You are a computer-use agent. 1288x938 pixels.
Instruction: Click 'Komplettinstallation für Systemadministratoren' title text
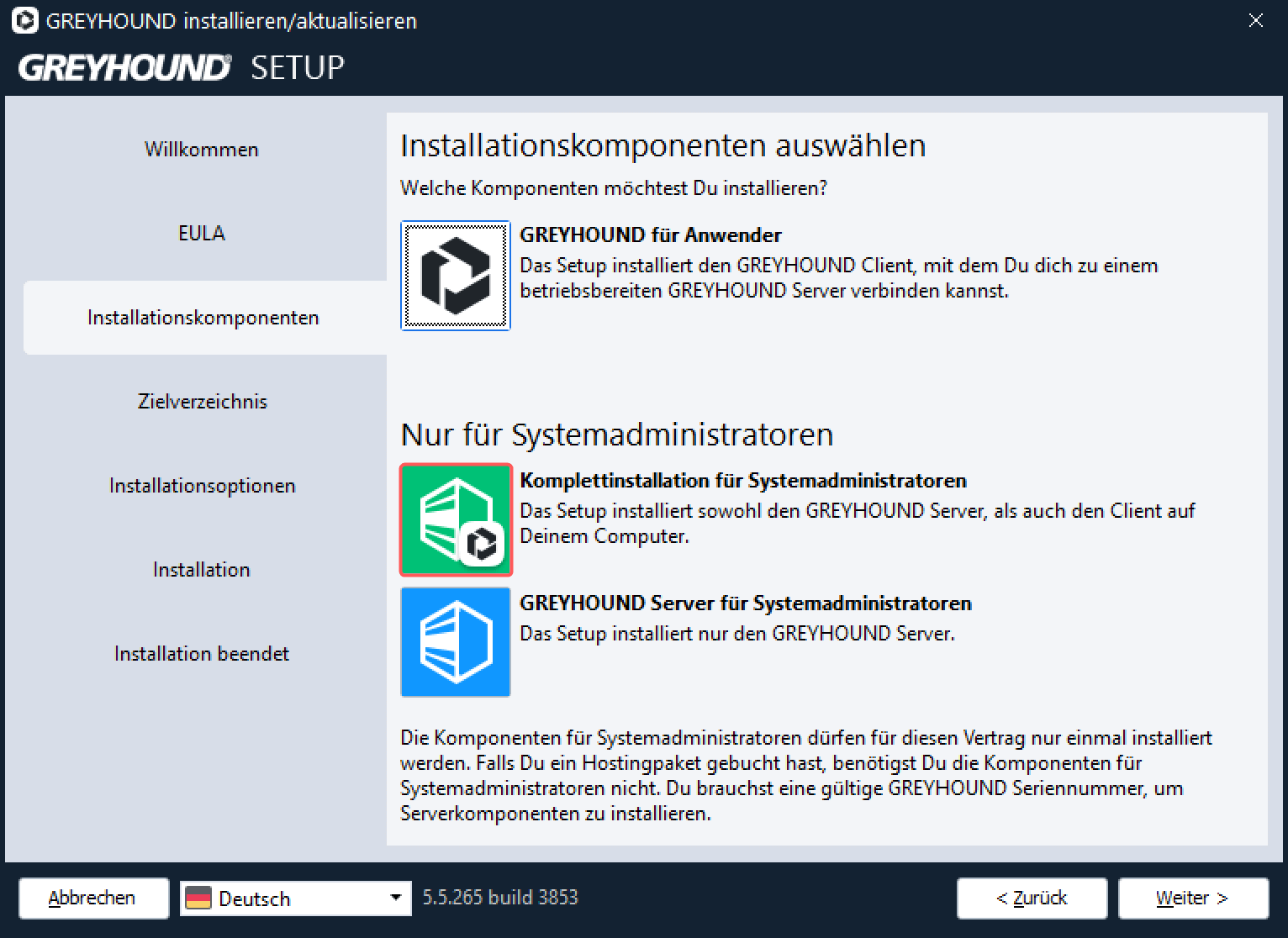[x=743, y=481]
